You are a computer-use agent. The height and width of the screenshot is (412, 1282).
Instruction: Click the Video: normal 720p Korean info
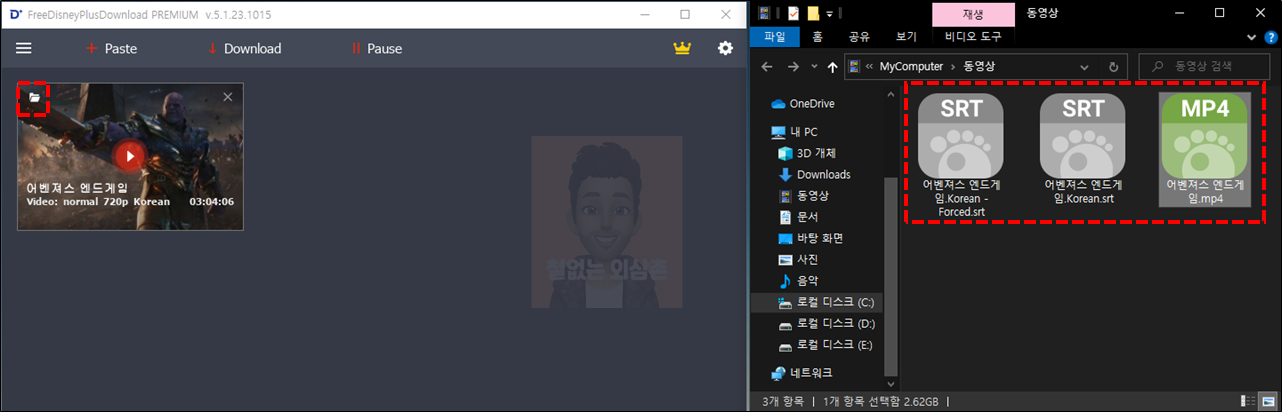[99, 202]
